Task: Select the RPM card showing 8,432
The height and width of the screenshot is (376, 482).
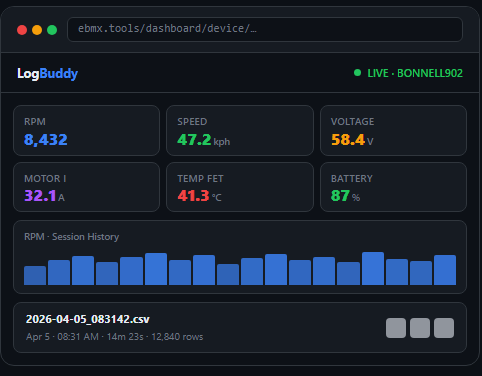Action: click(x=86, y=130)
